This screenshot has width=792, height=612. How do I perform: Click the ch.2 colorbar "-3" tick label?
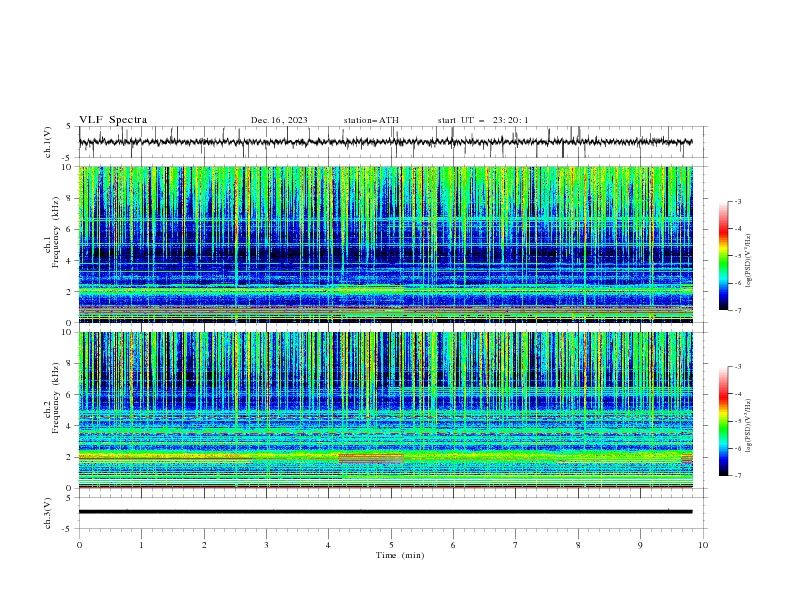click(x=738, y=367)
